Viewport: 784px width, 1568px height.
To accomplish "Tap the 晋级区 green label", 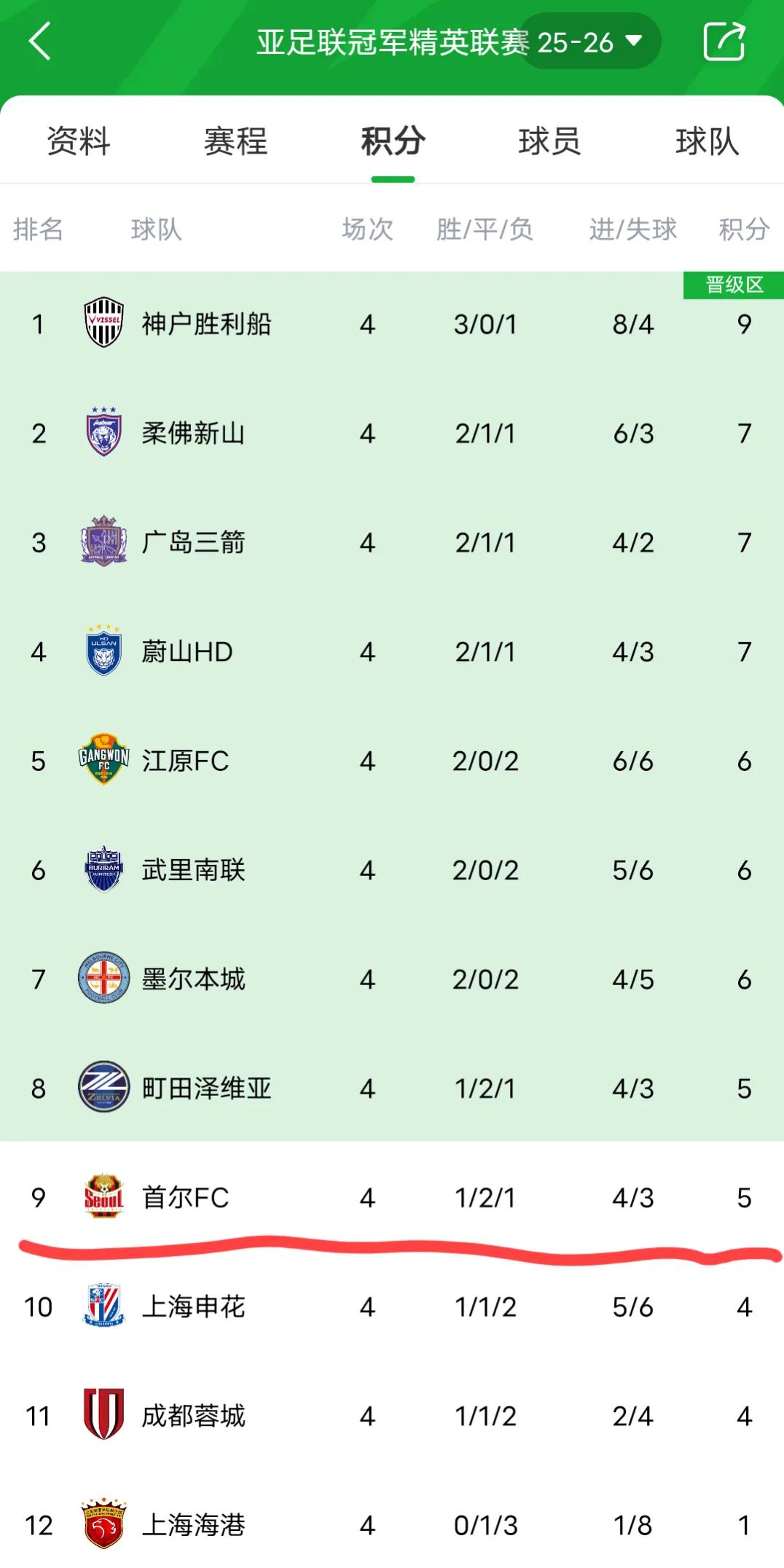I will (733, 285).
